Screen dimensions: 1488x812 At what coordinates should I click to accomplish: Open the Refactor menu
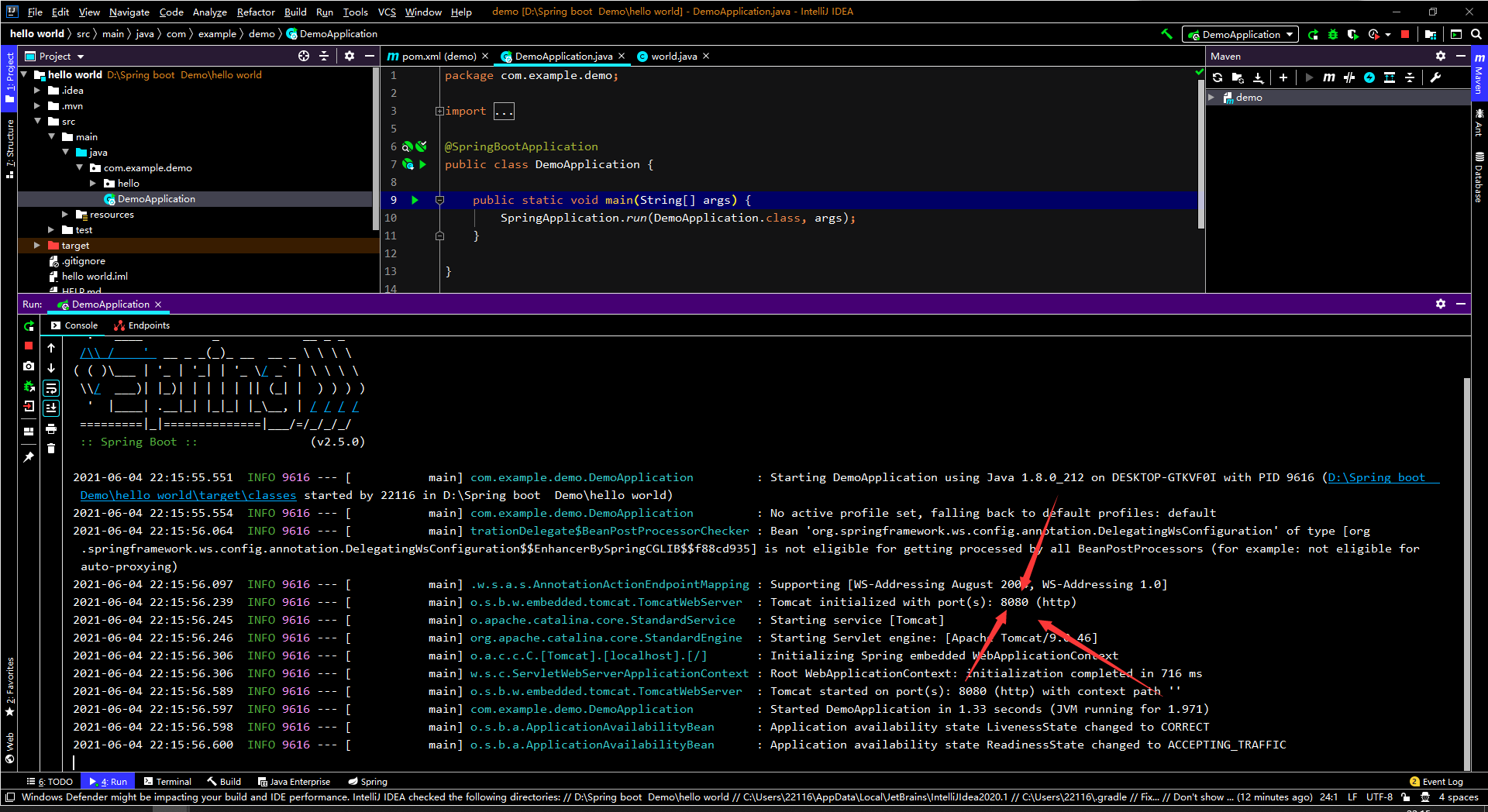point(256,12)
